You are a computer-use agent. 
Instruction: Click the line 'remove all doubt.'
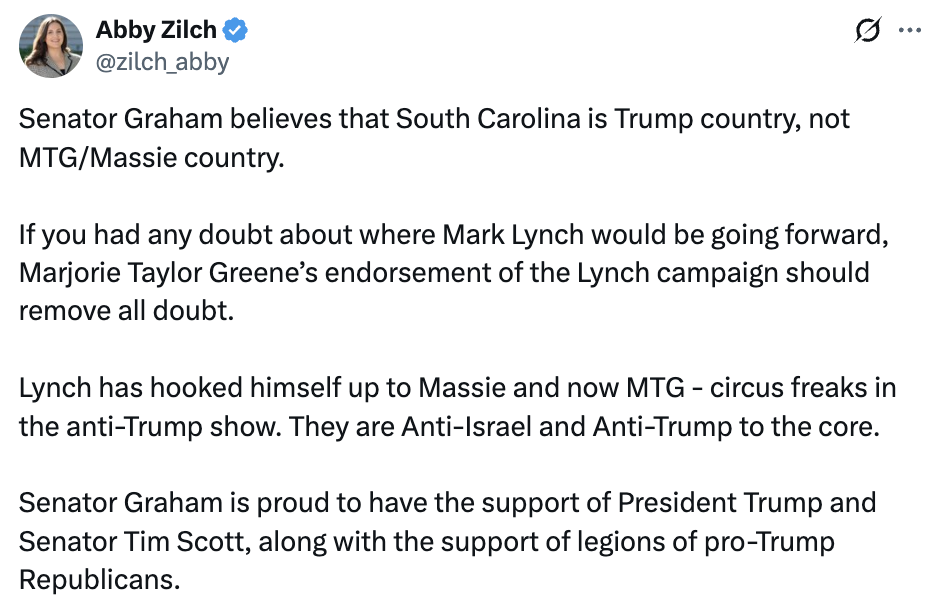(x=126, y=311)
